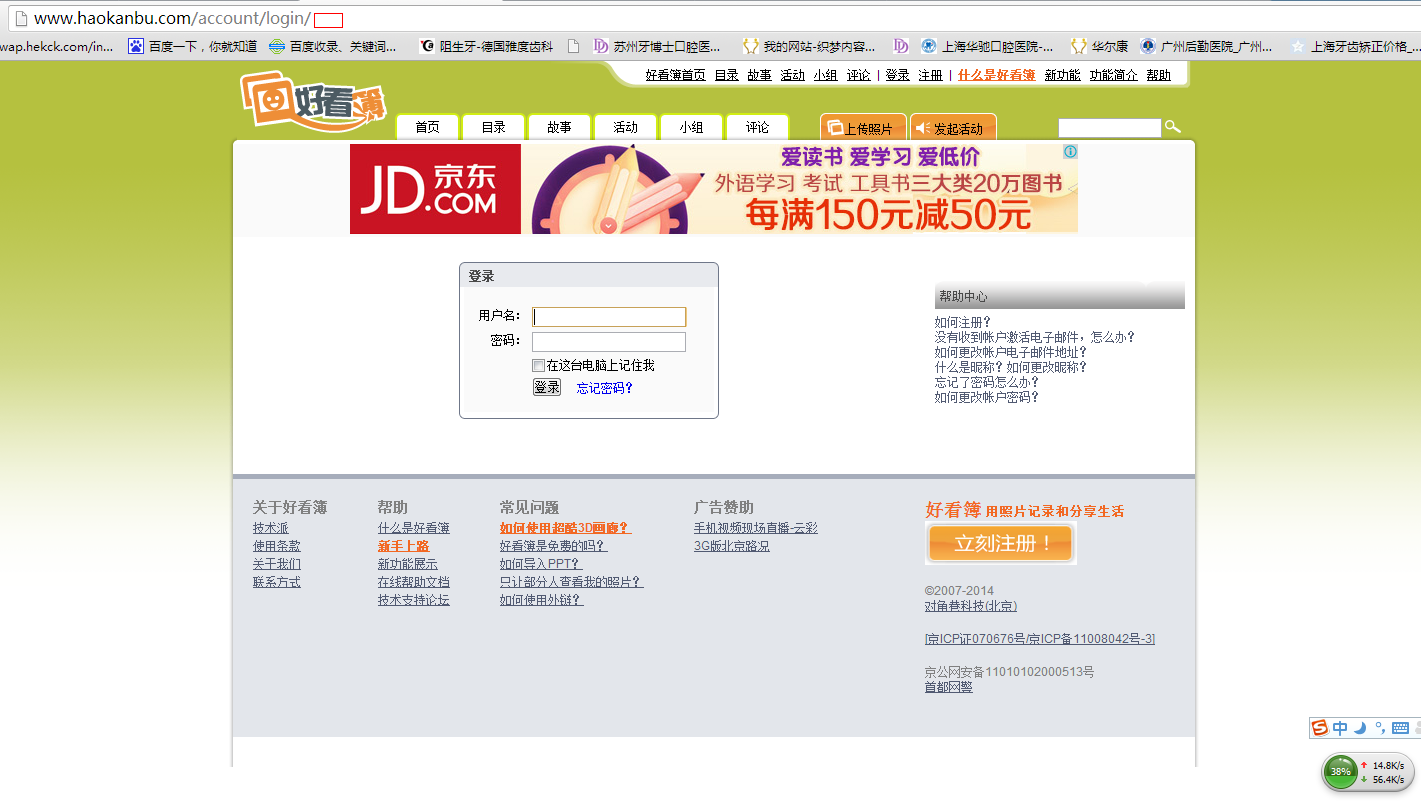Click into the 密码 password field
This screenshot has height=803, width=1421.
tap(609, 342)
